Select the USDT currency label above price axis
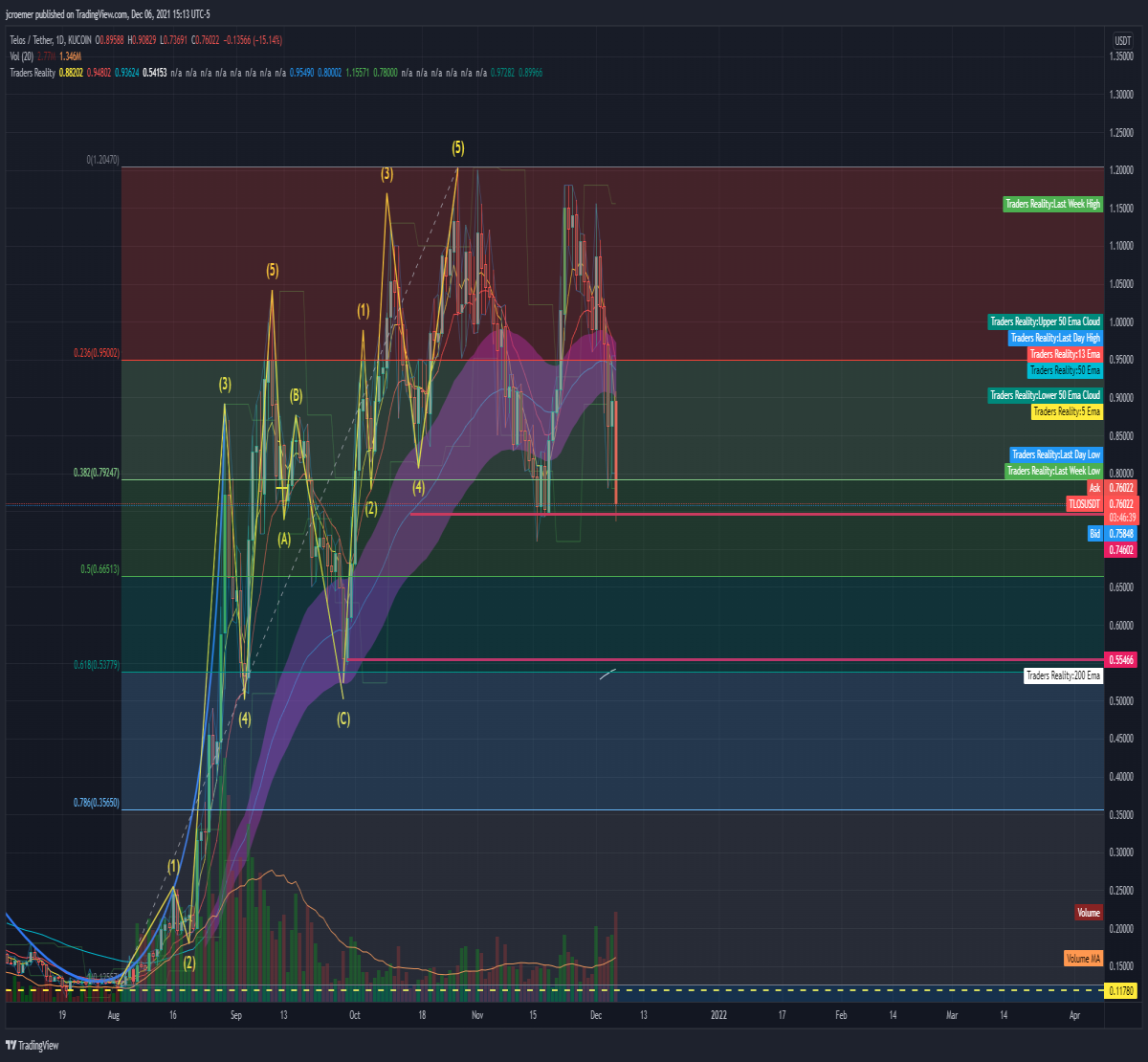The width and height of the screenshot is (1148, 1062). pyautogui.click(x=1122, y=40)
